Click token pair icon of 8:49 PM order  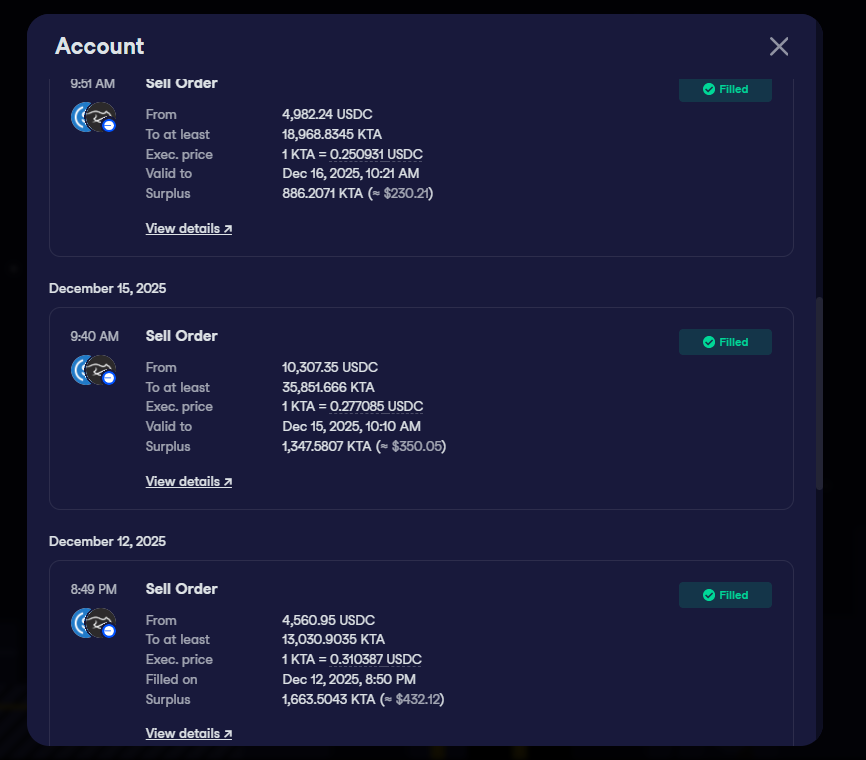(x=93, y=623)
